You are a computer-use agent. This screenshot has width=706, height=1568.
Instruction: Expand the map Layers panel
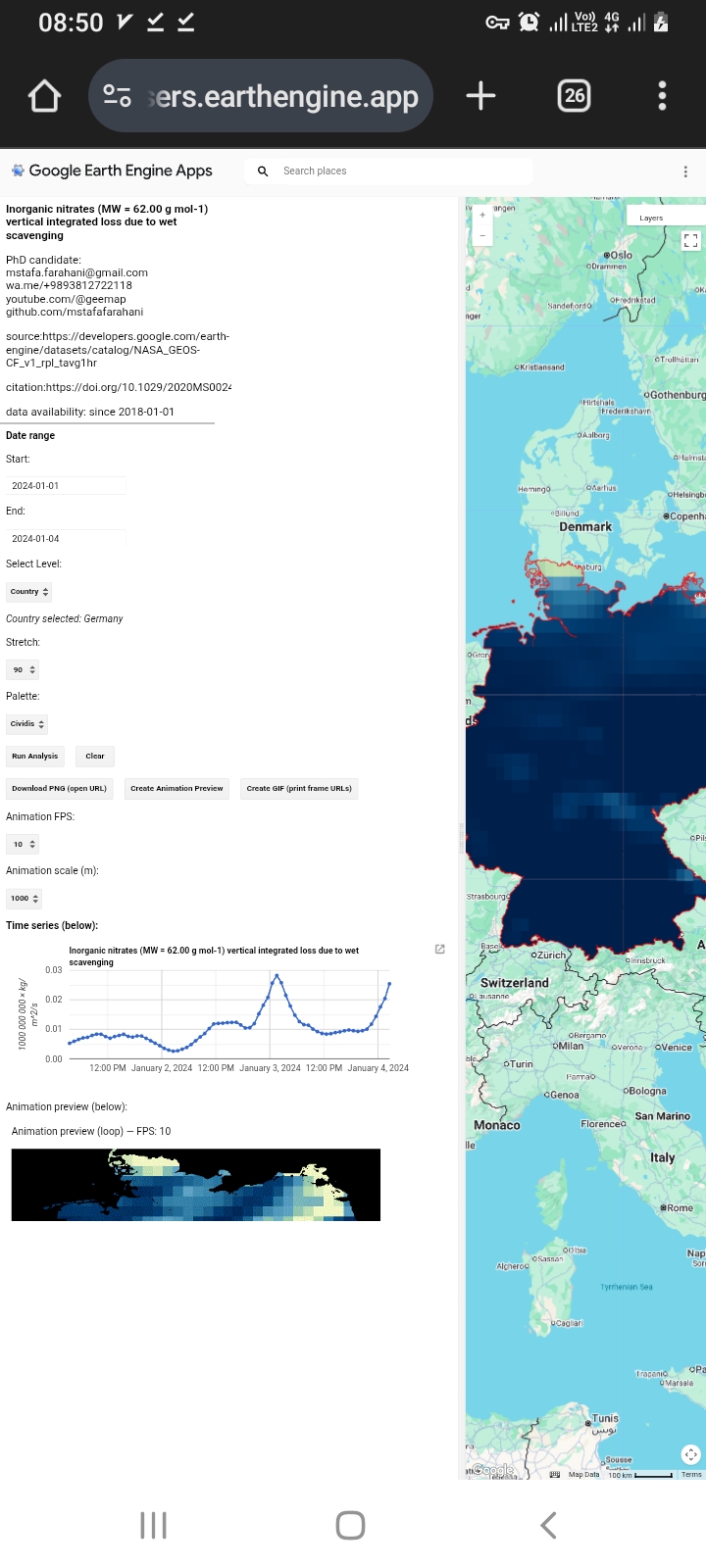tap(665, 218)
